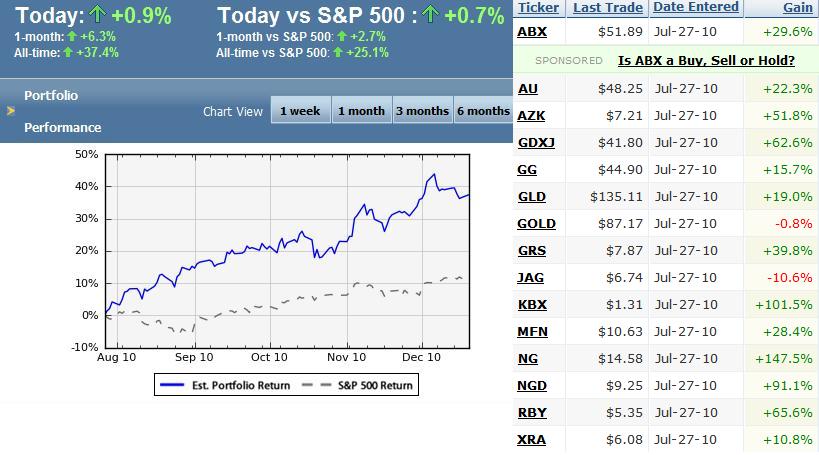Sort by Date Entered column

696,8
